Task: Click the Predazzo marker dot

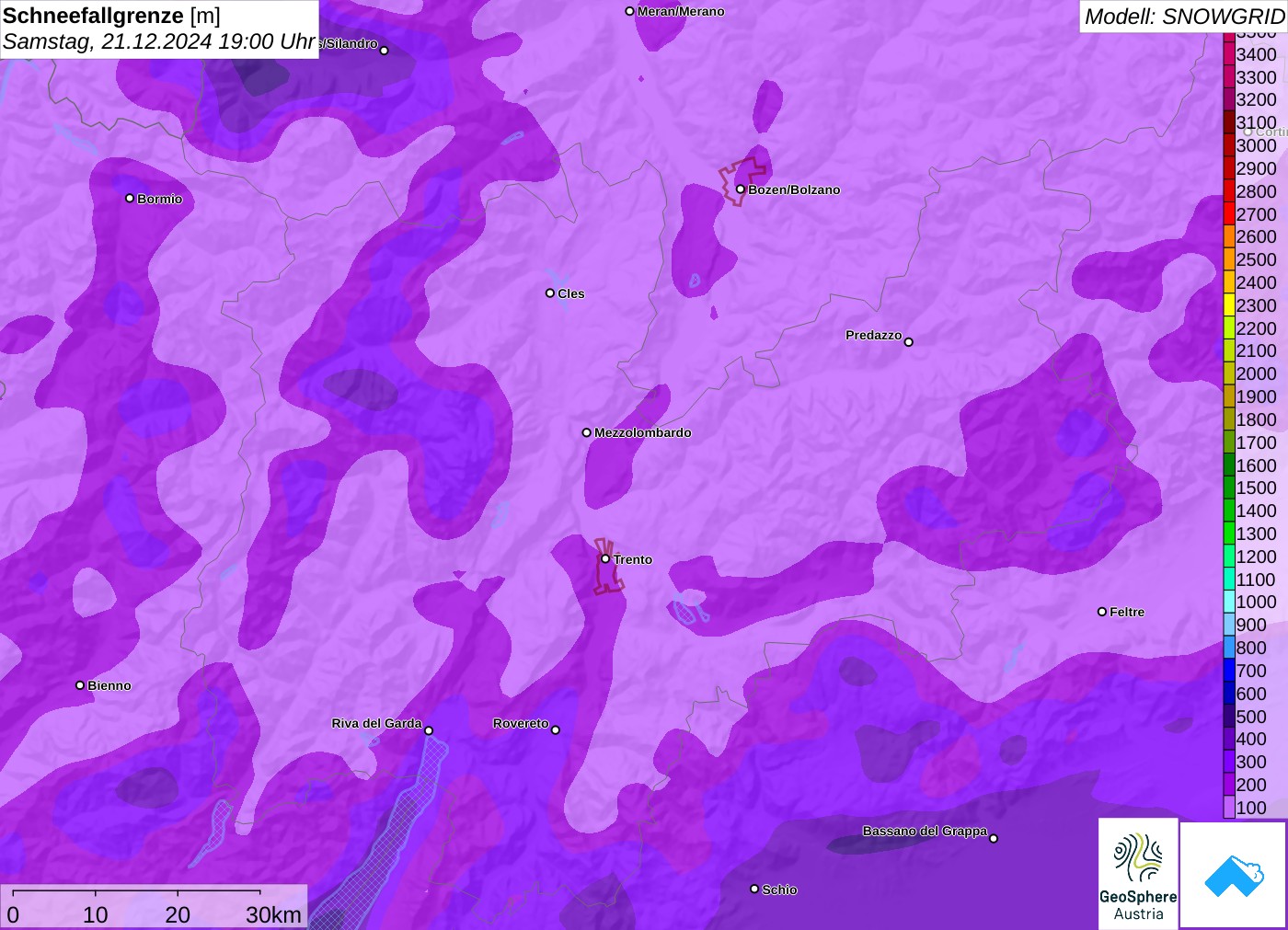Action: click(x=909, y=342)
